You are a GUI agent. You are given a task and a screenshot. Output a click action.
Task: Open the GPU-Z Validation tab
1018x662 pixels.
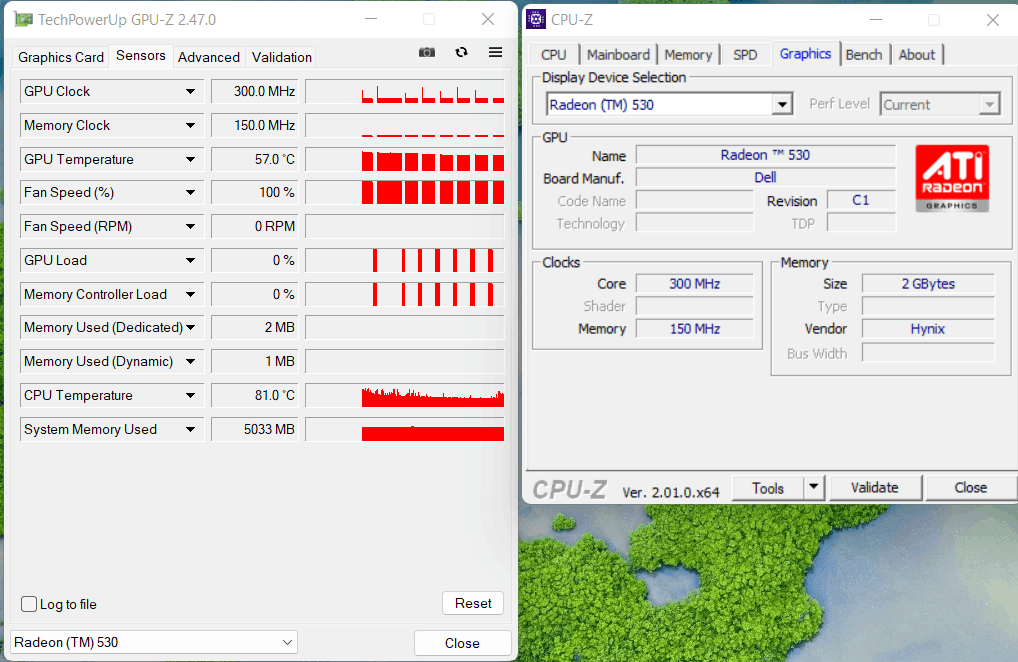click(x=282, y=57)
